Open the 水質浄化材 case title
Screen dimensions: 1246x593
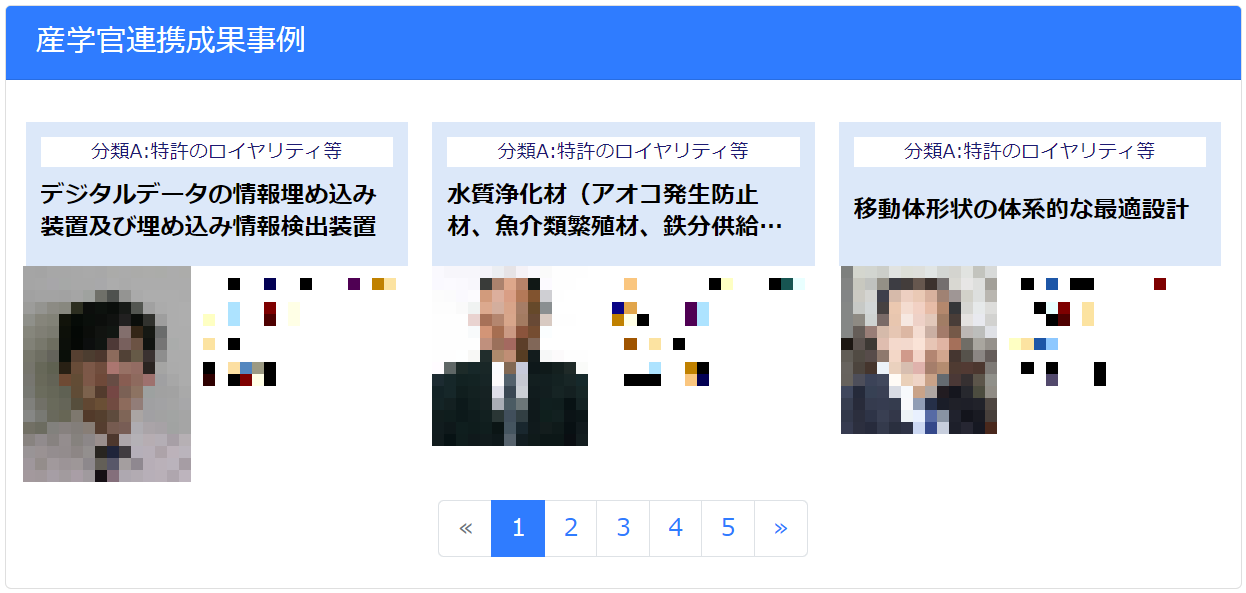pos(615,209)
